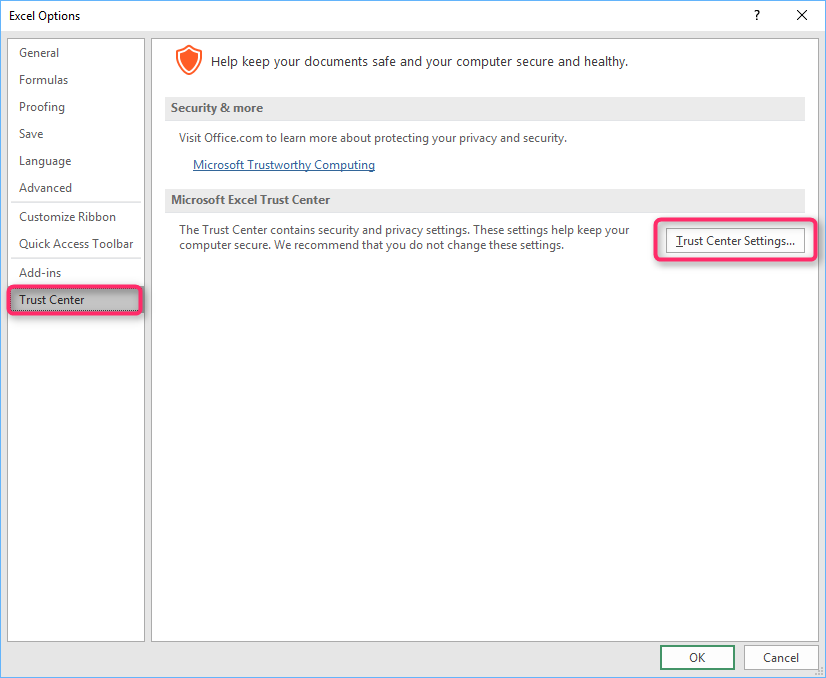The height and width of the screenshot is (678, 826).
Task: Open Quick Access Toolbar settings
Action: point(75,243)
